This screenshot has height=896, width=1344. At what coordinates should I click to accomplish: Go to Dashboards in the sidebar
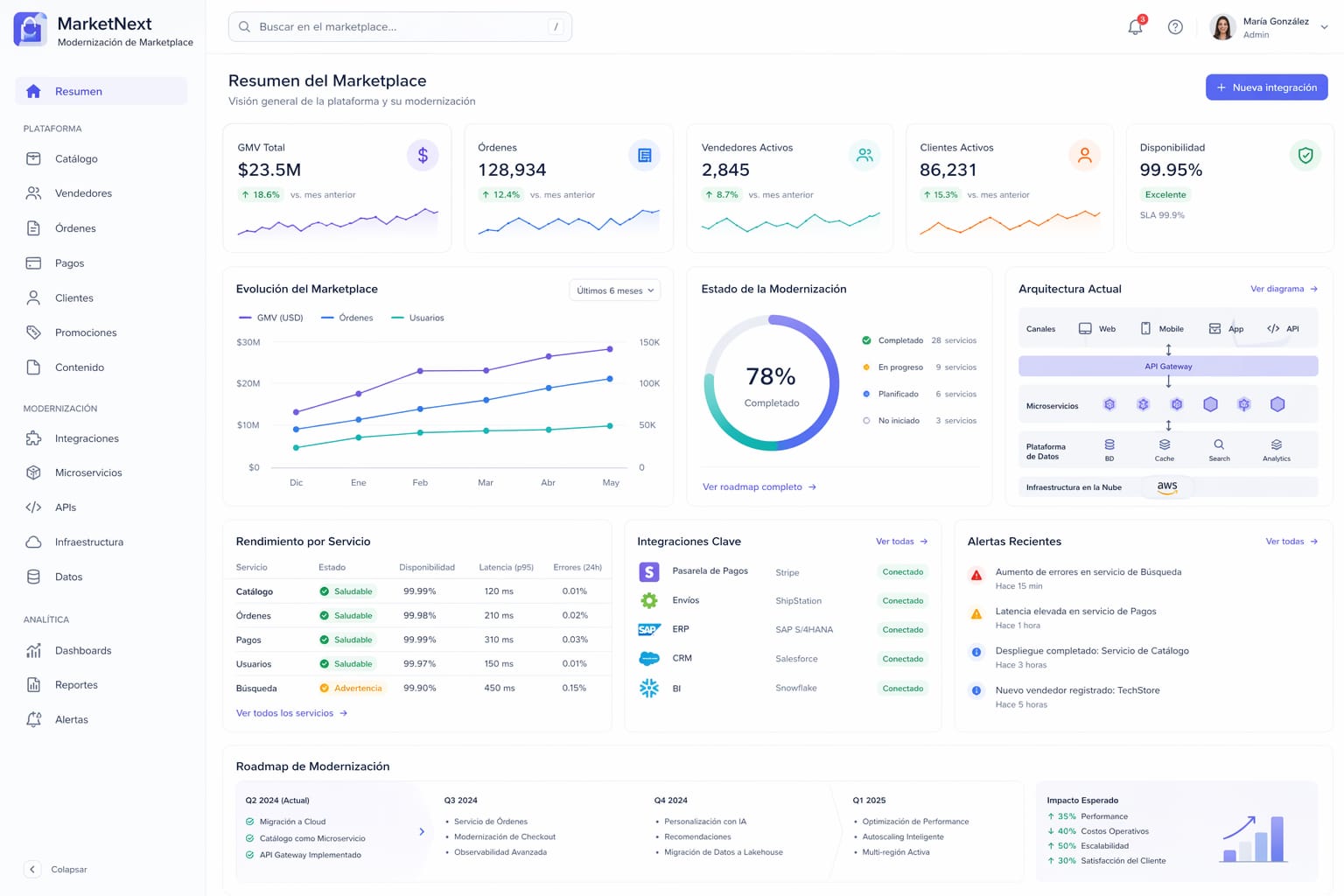[x=83, y=650]
